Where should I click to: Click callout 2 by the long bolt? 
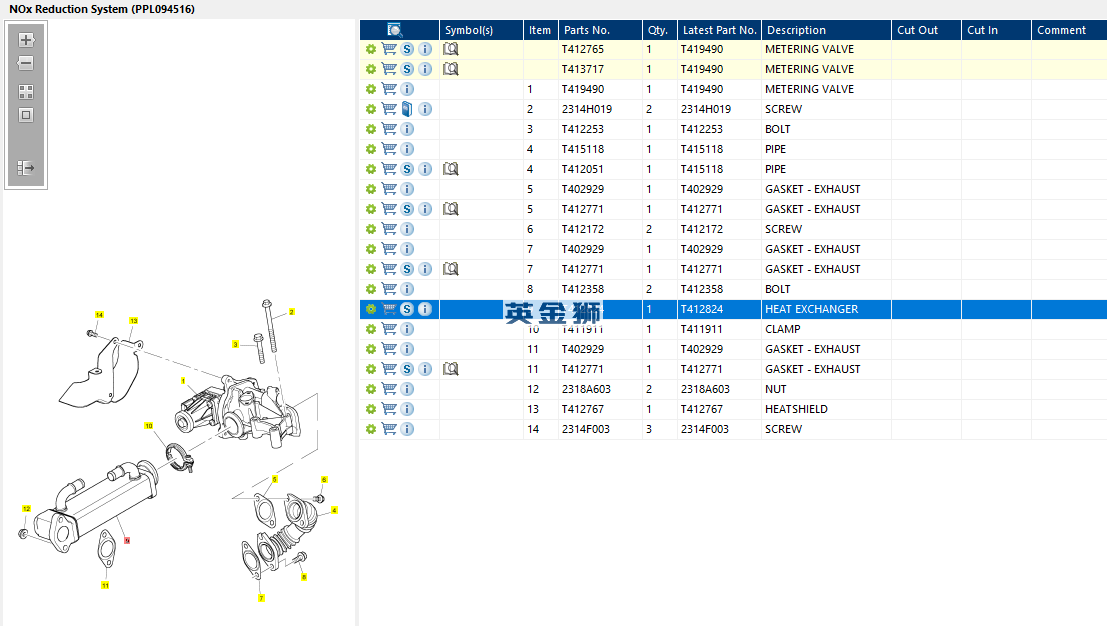[292, 312]
